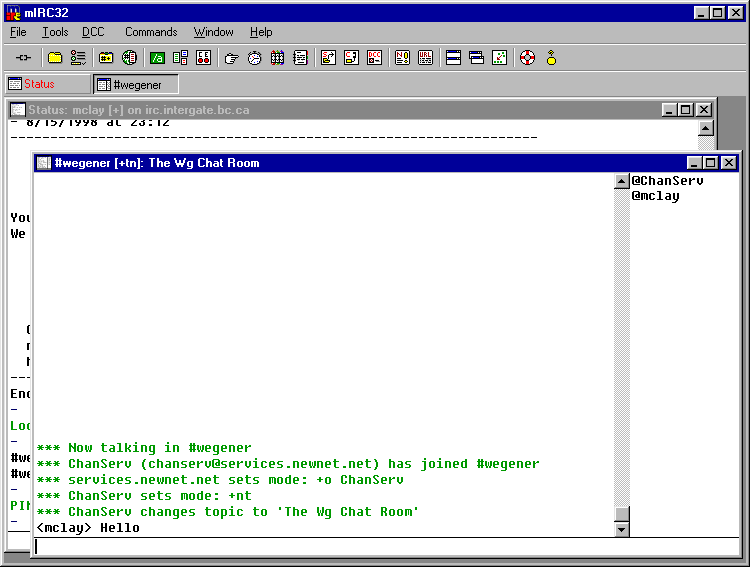Switch to the Status switchbar button
Screen dimensions: 750x567
click(47, 84)
